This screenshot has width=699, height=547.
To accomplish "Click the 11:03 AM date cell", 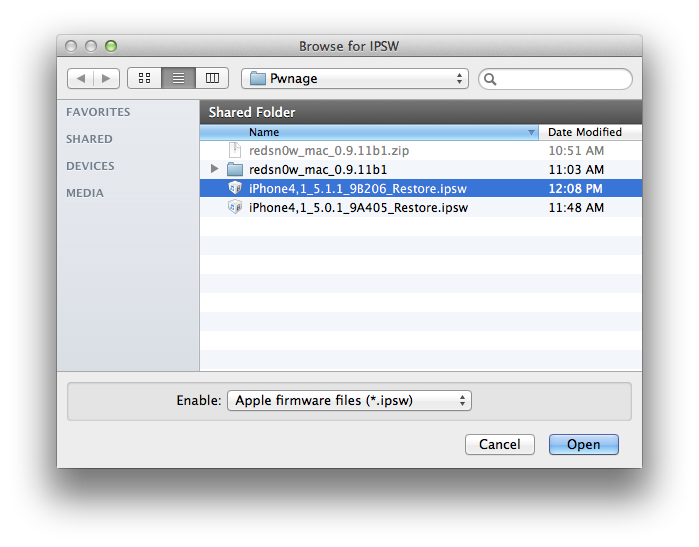I will pyautogui.click(x=576, y=170).
